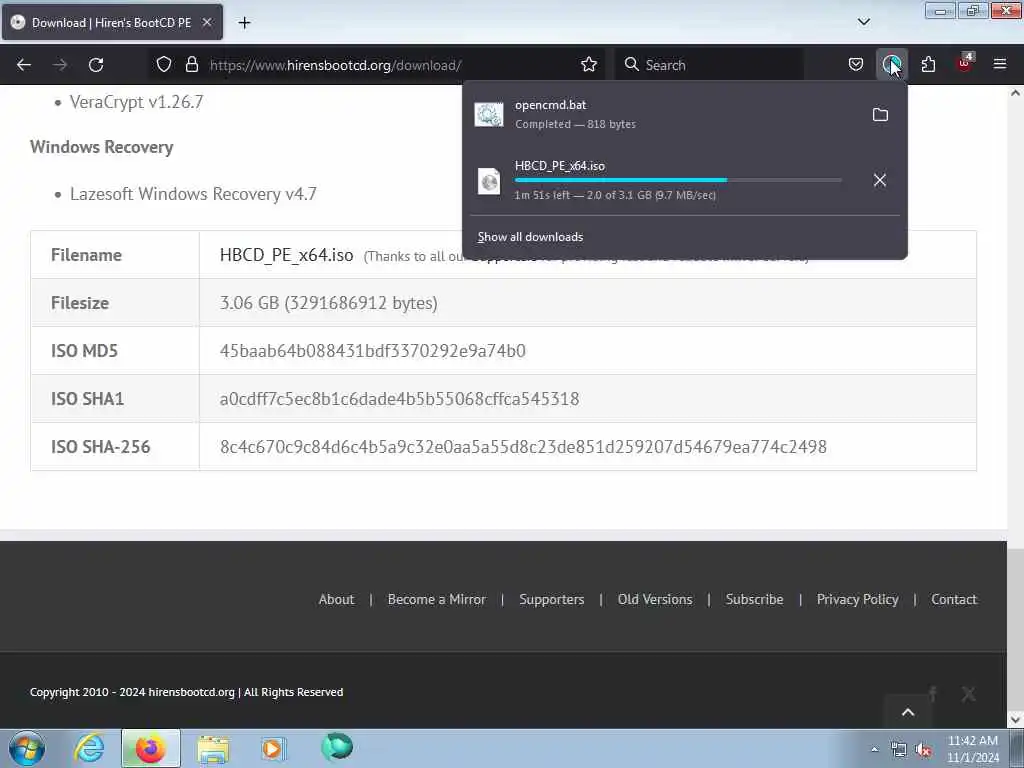Open the Become a Mirror link

[436, 600]
